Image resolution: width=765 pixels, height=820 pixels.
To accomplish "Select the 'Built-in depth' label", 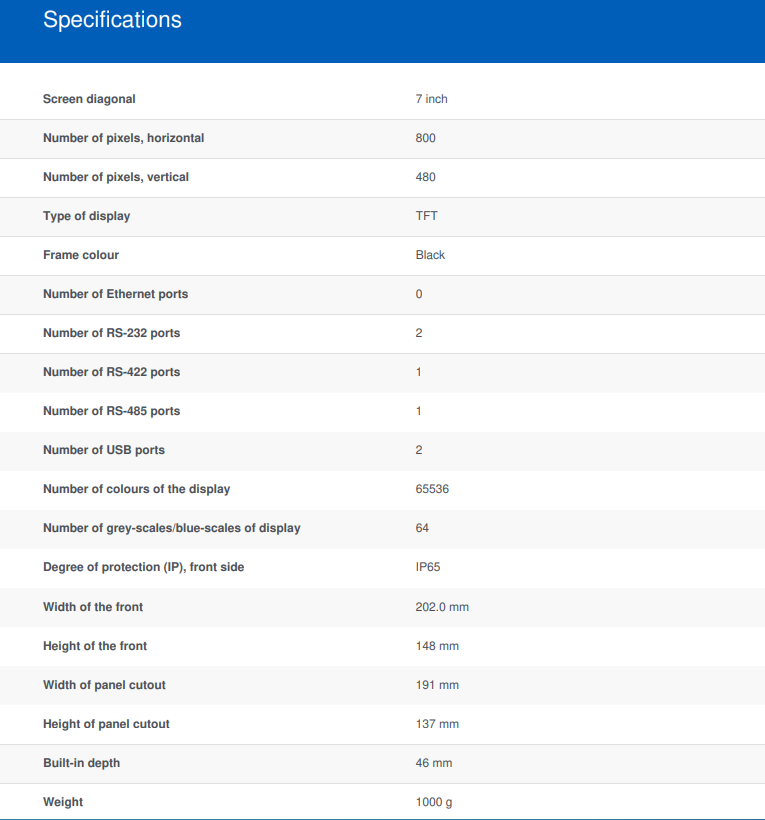I will click(82, 763).
